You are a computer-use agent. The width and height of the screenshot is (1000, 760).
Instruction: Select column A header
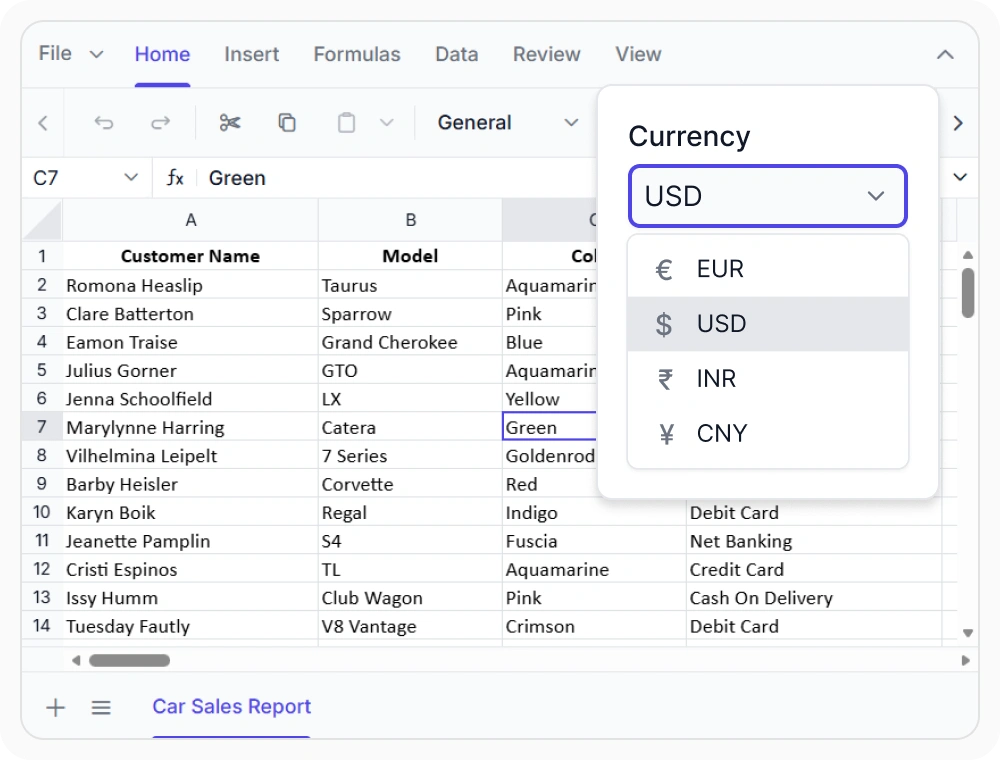190,220
